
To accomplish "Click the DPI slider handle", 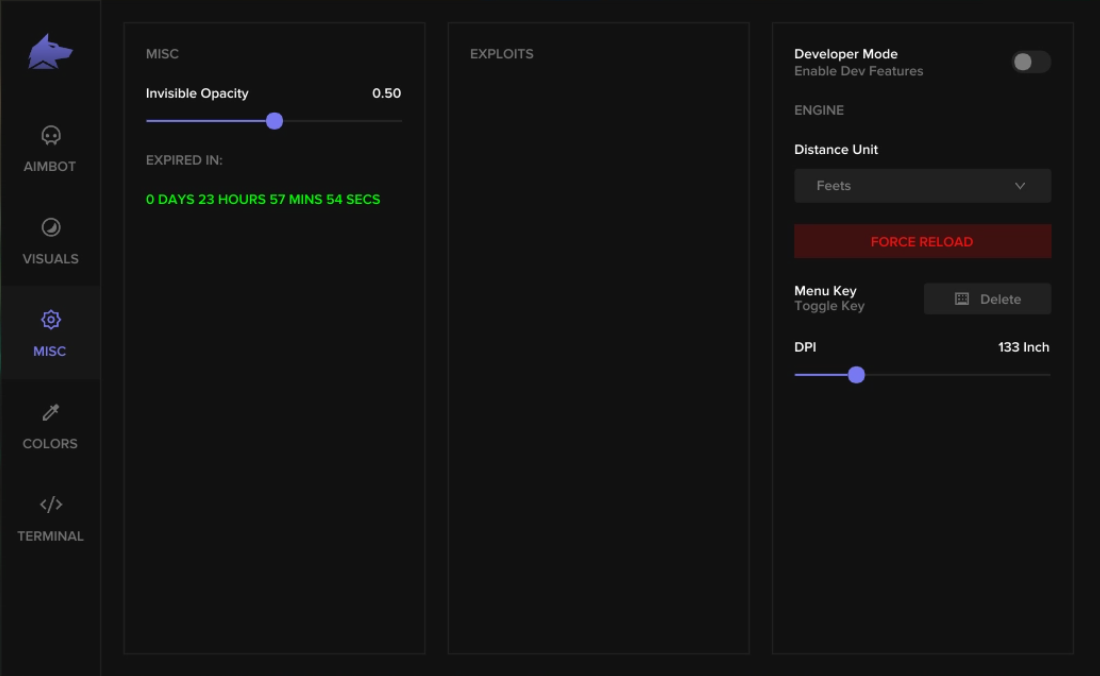I will tap(856, 374).
